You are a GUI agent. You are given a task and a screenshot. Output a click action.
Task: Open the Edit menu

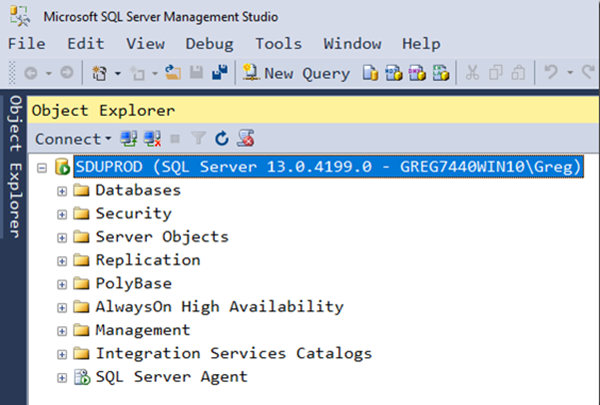coord(86,44)
